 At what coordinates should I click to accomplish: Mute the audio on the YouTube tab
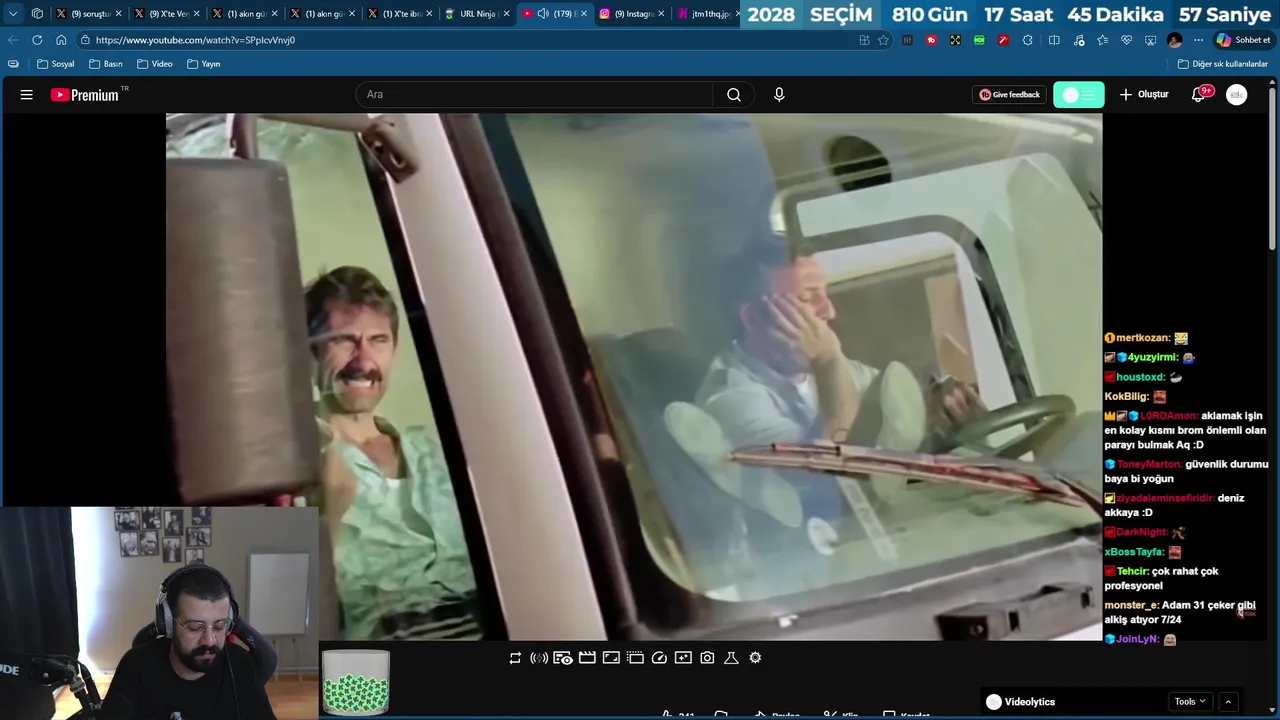tap(543, 14)
